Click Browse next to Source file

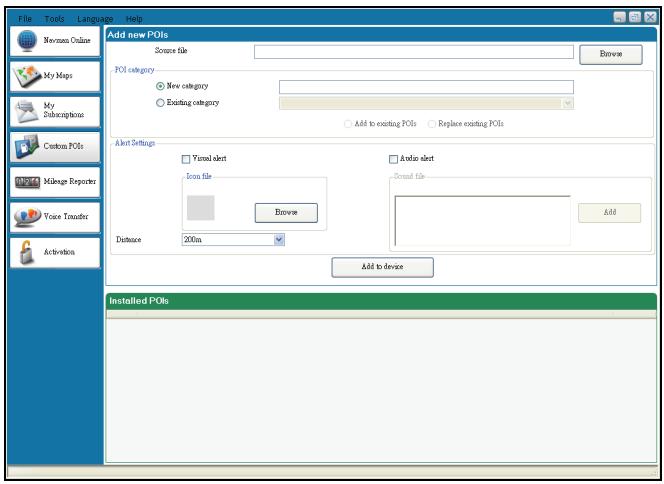(611, 54)
